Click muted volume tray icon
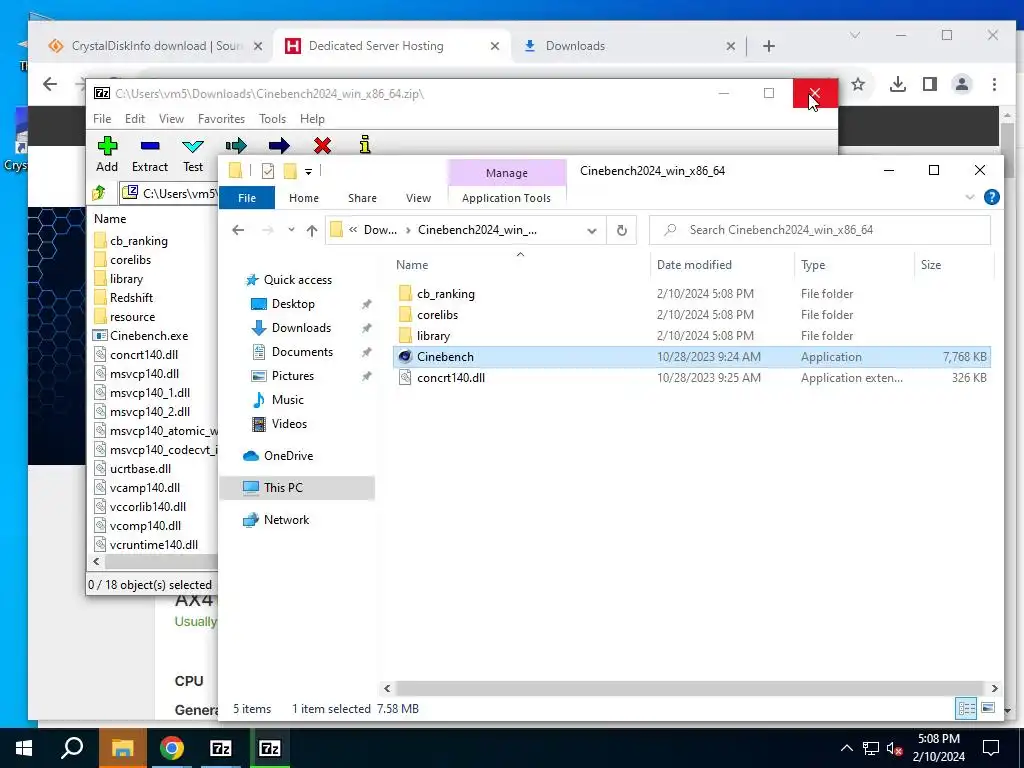This screenshot has height=768, width=1024. [894, 748]
